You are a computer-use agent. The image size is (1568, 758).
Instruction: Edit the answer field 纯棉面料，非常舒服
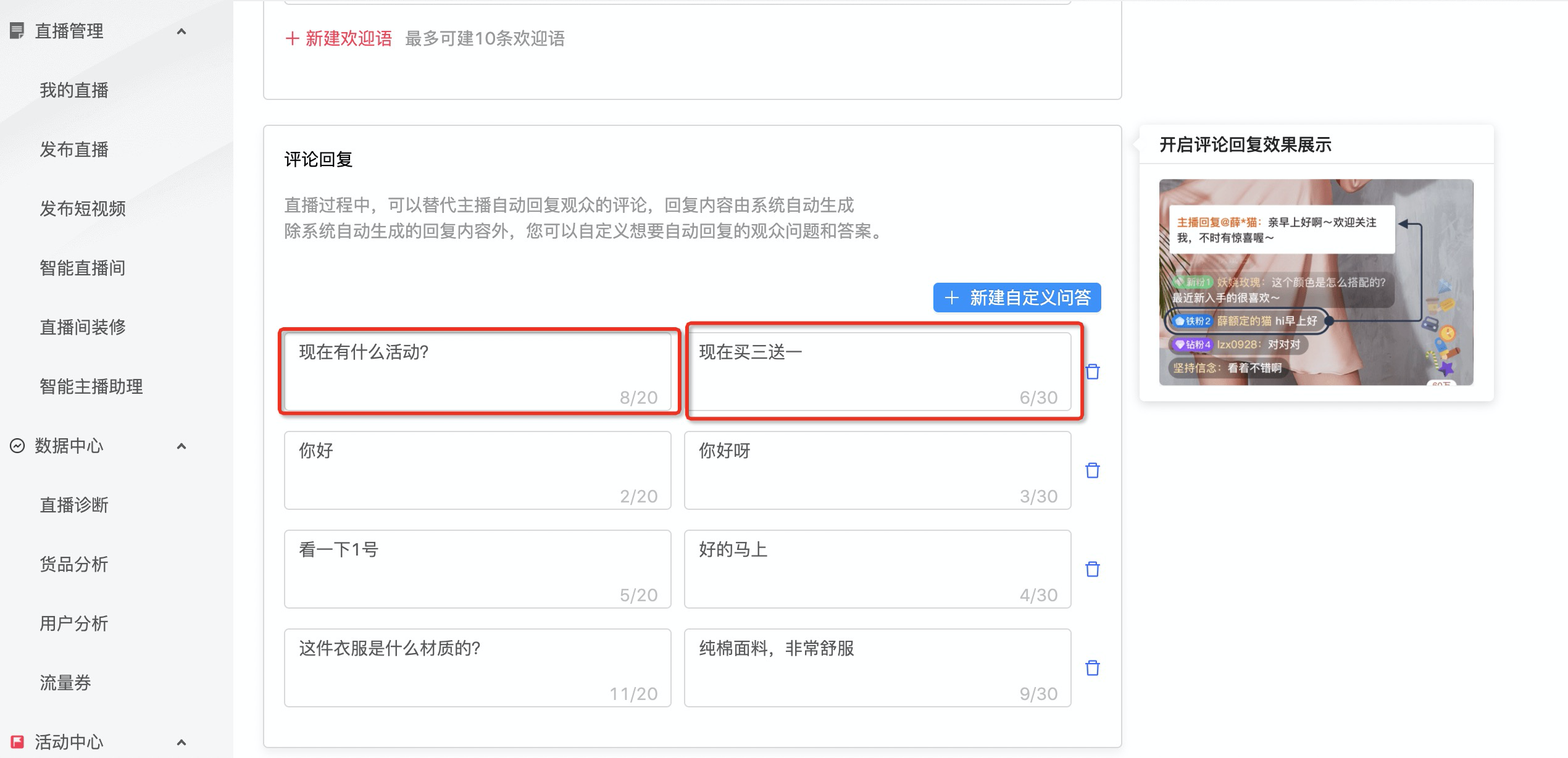tap(877, 668)
